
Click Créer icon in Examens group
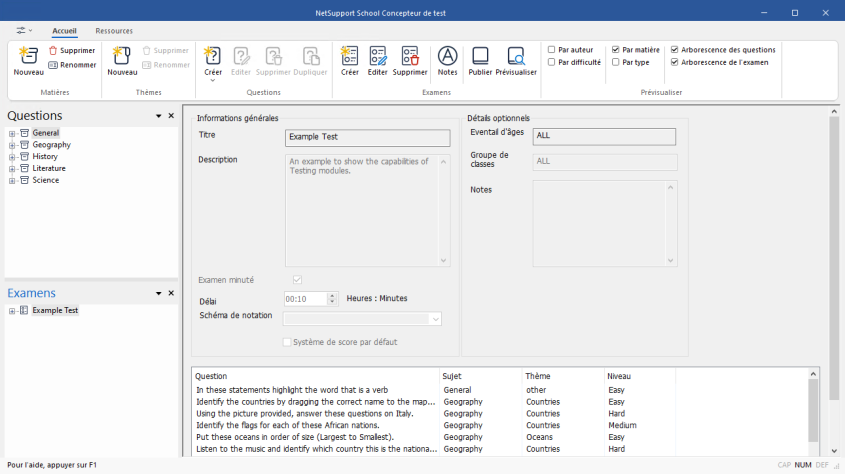(349, 55)
